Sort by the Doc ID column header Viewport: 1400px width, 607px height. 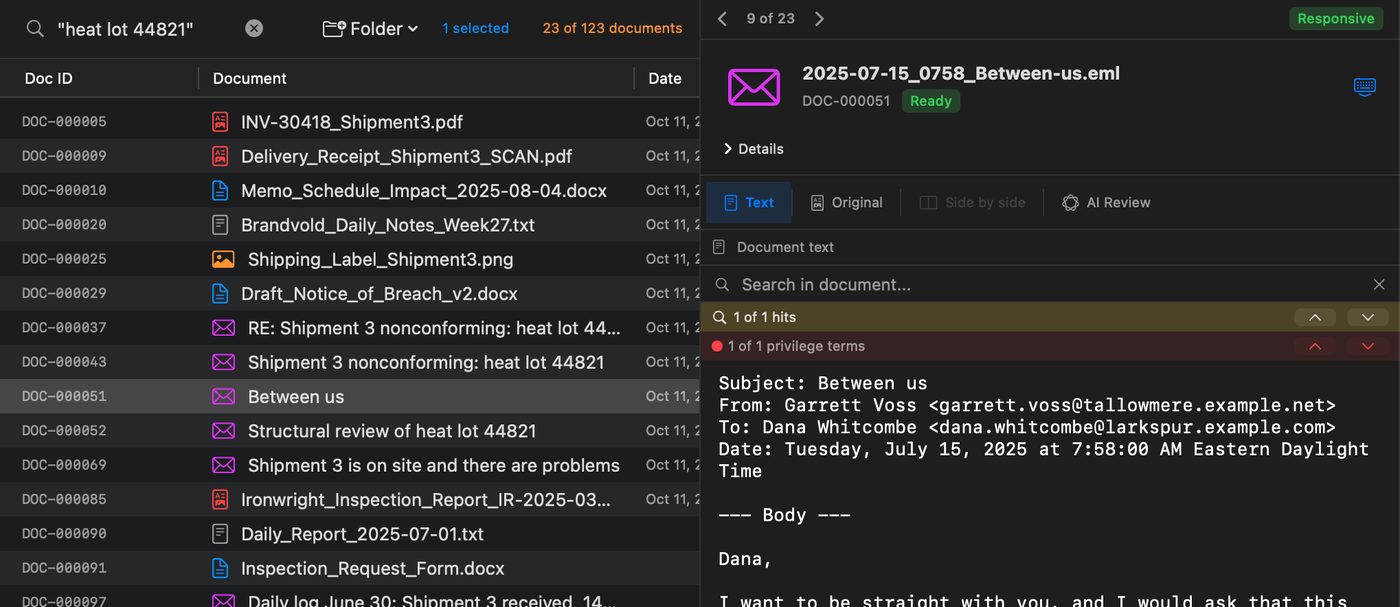[x=49, y=78]
